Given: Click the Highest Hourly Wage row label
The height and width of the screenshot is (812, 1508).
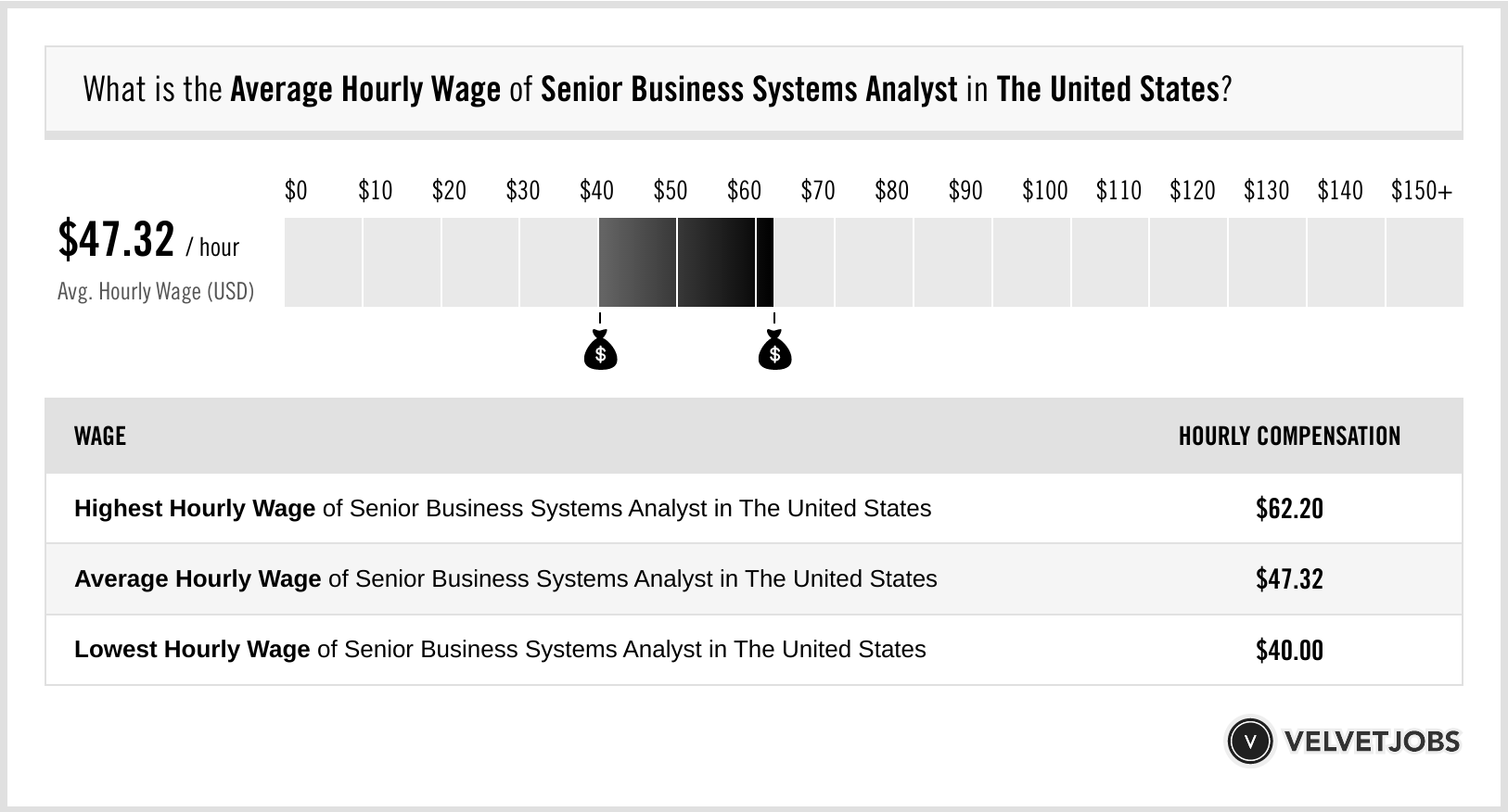Looking at the screenshot, I should pos(503,509).
